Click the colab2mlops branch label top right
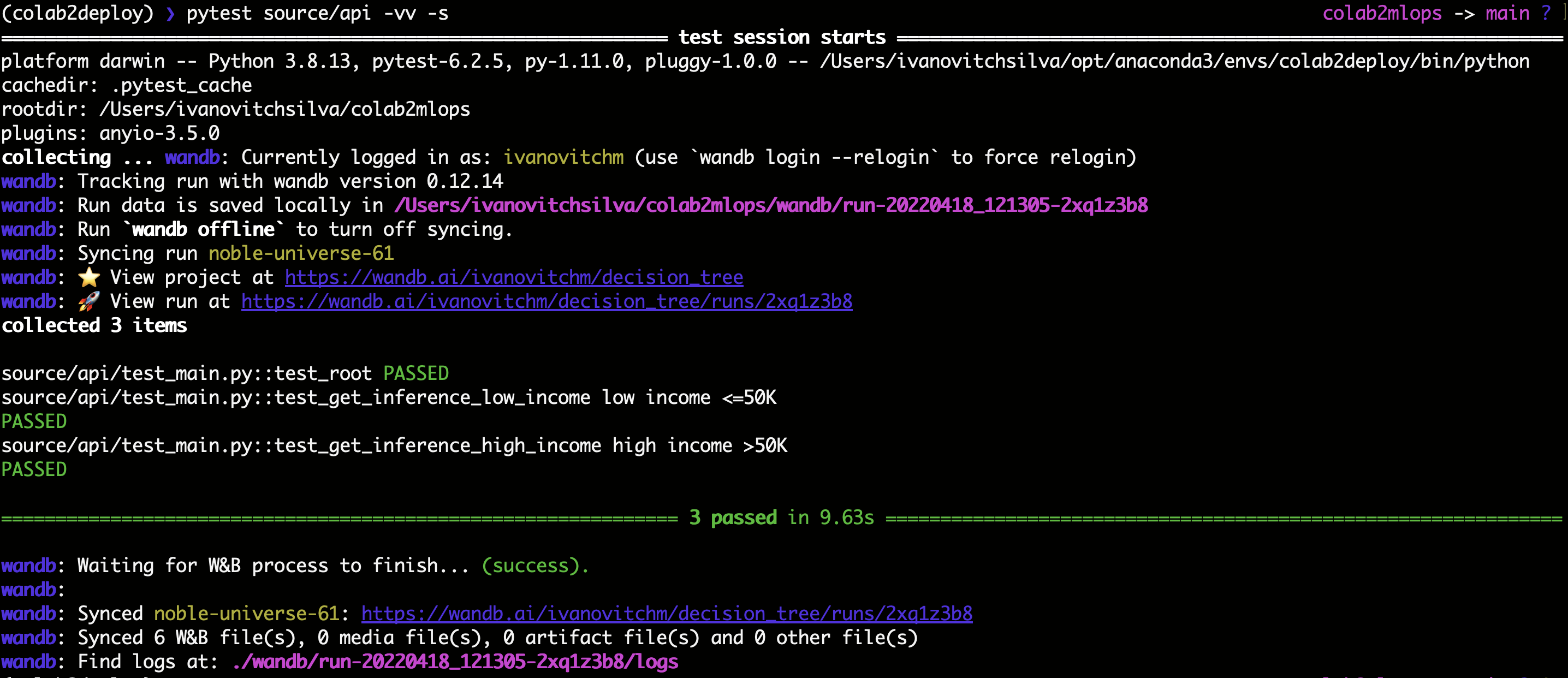 (x=1382, y=14)
